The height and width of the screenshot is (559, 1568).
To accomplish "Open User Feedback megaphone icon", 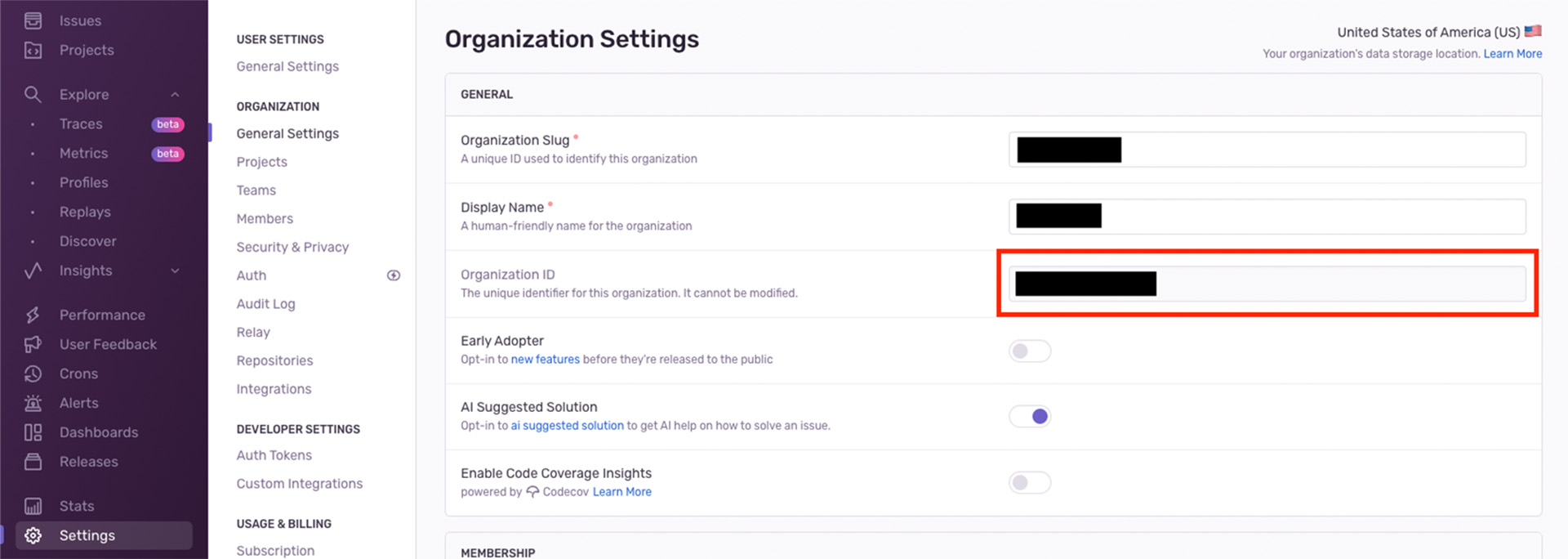I will (x=33, y=344).
